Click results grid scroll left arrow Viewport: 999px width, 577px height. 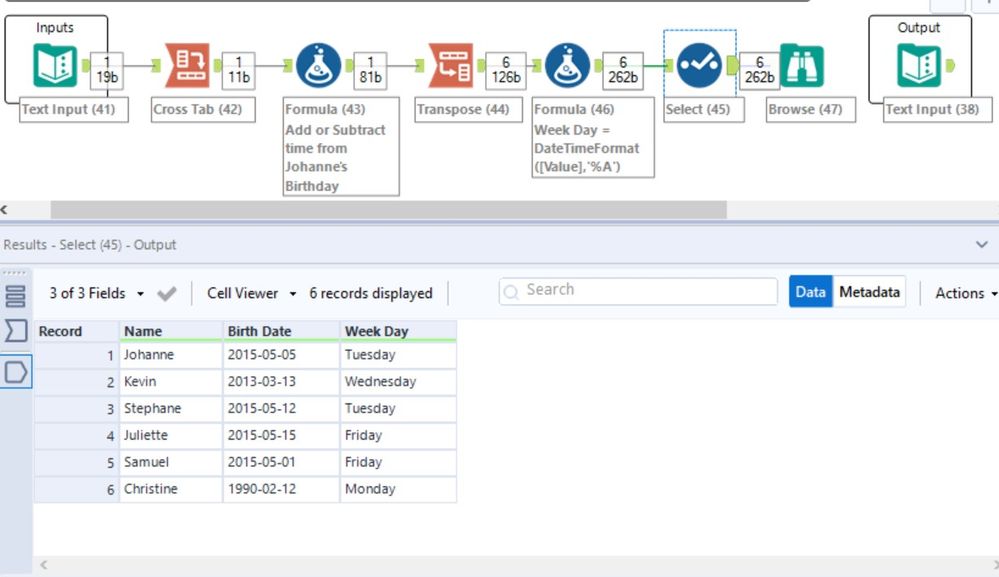pyautogui.click(x=44, y=565)
